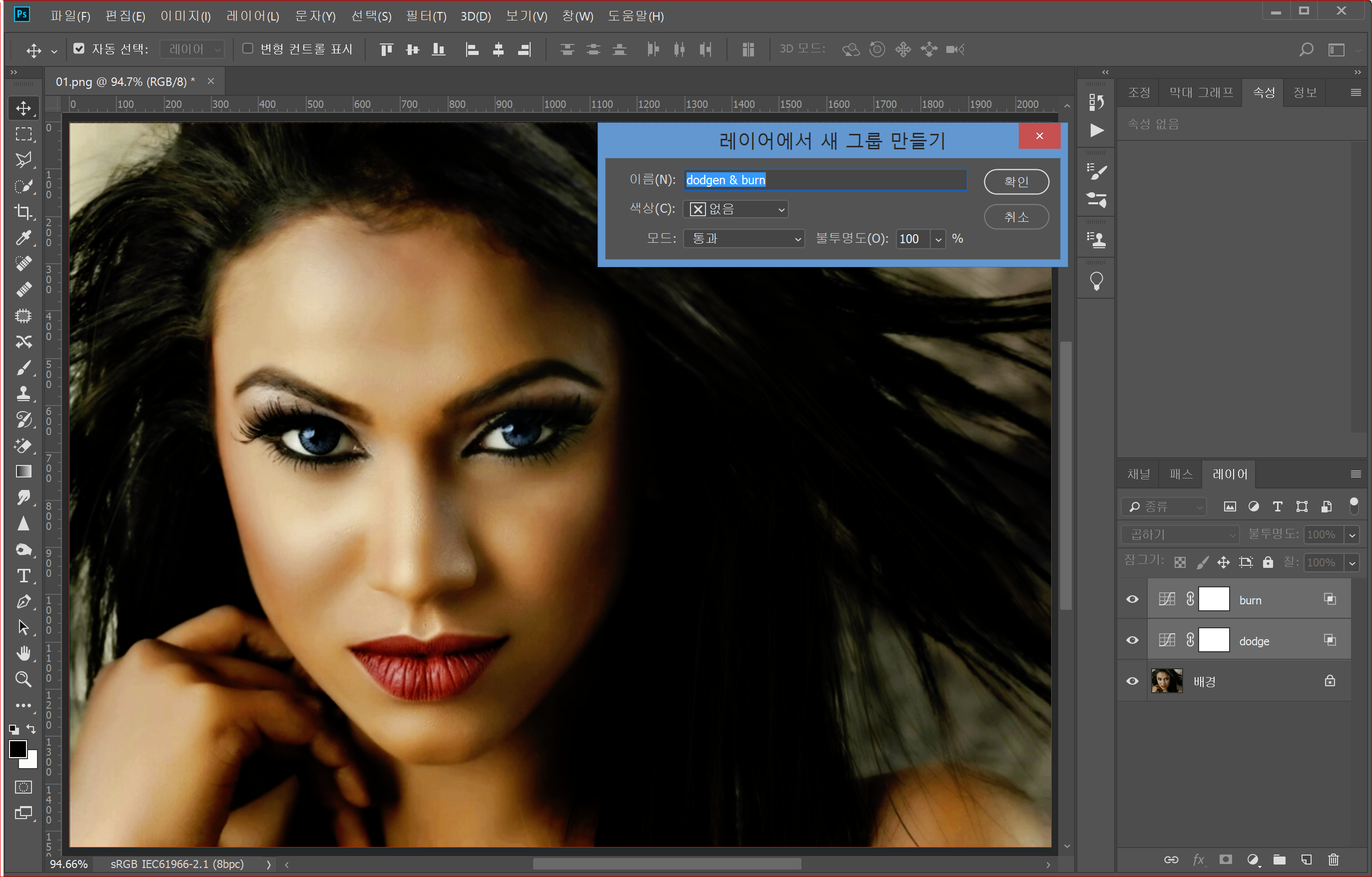Click the delete layer trash icon
This screenshot has height=877, width=1372.
pos(1333,860)
